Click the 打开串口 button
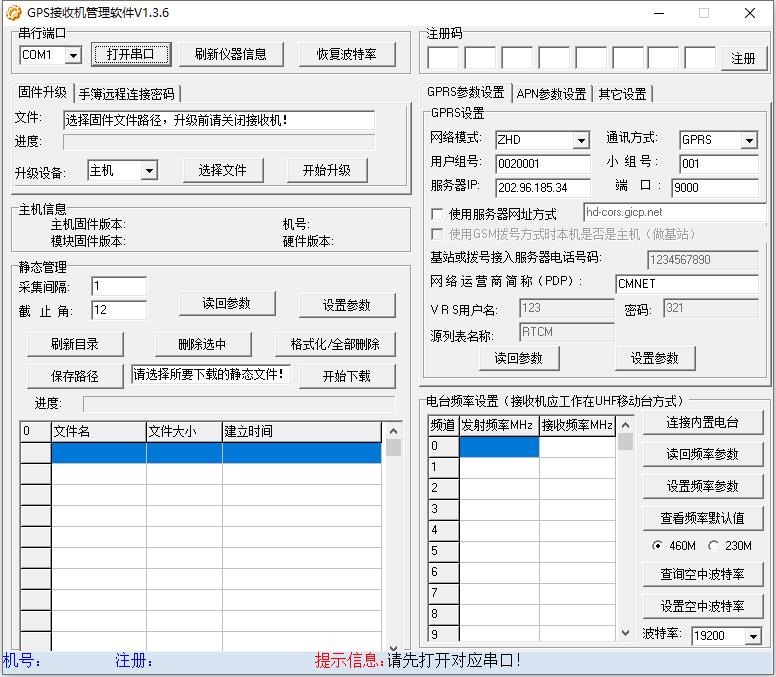This screenshot has width=776, height=677. point(131,54)
